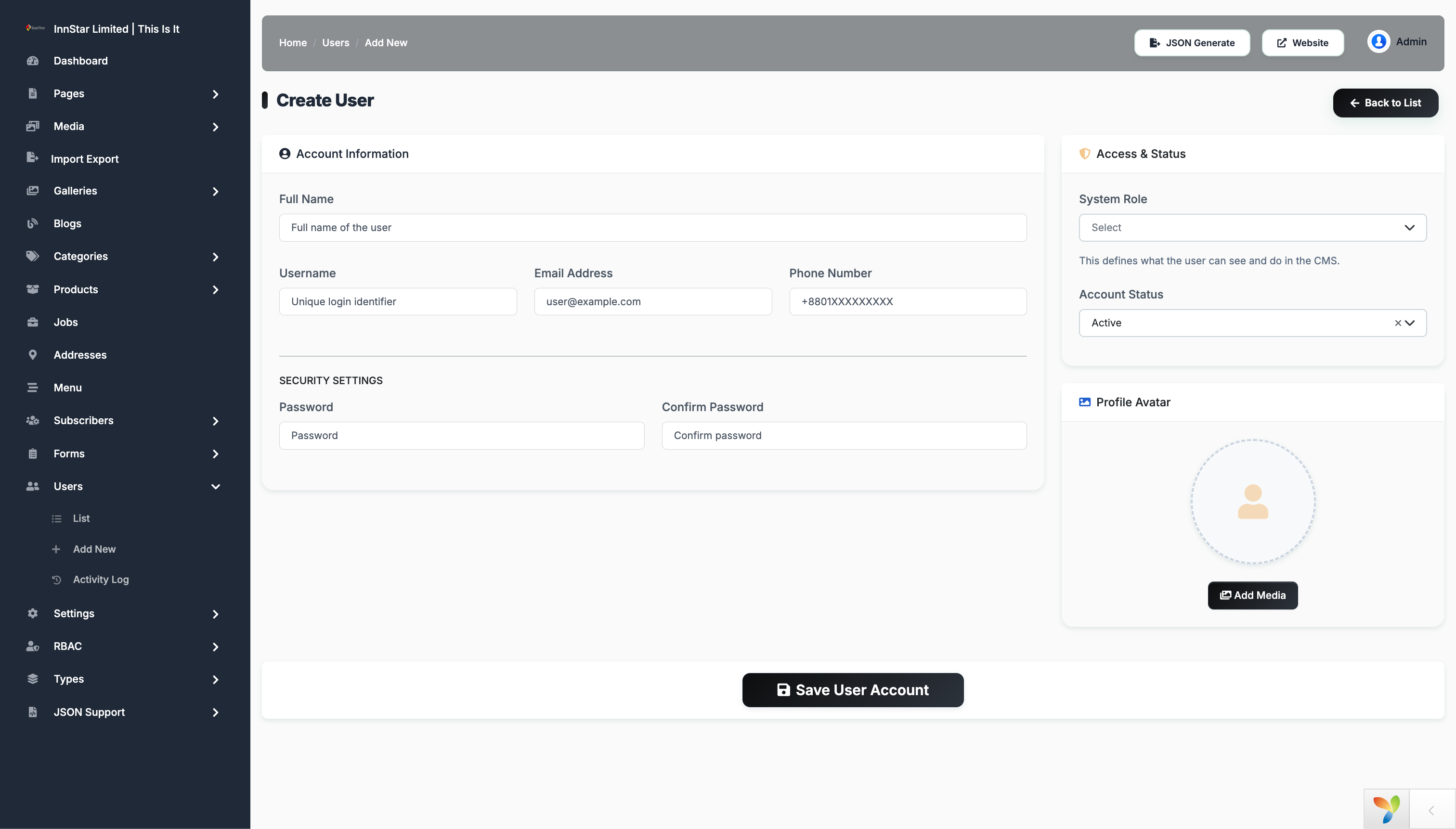The image size is (1456, 829).
Task: Click the Dashboard gauge icon
Action: [32, 60]
